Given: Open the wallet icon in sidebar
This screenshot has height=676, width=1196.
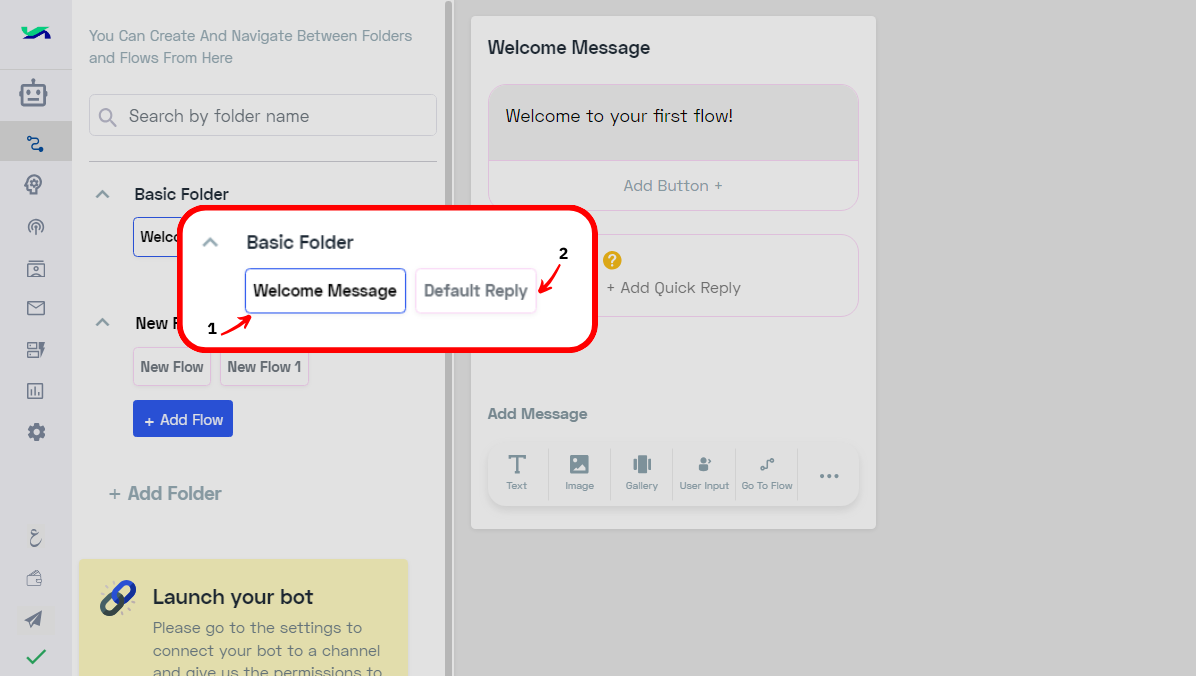Looking at the screenshot, I should (34, 578).
